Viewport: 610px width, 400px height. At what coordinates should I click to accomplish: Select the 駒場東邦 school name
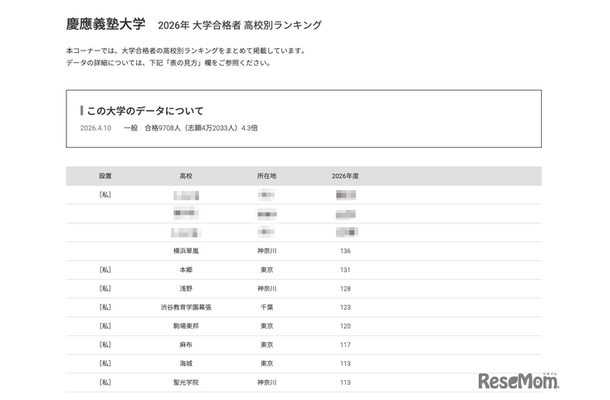[x=186, y=326]
